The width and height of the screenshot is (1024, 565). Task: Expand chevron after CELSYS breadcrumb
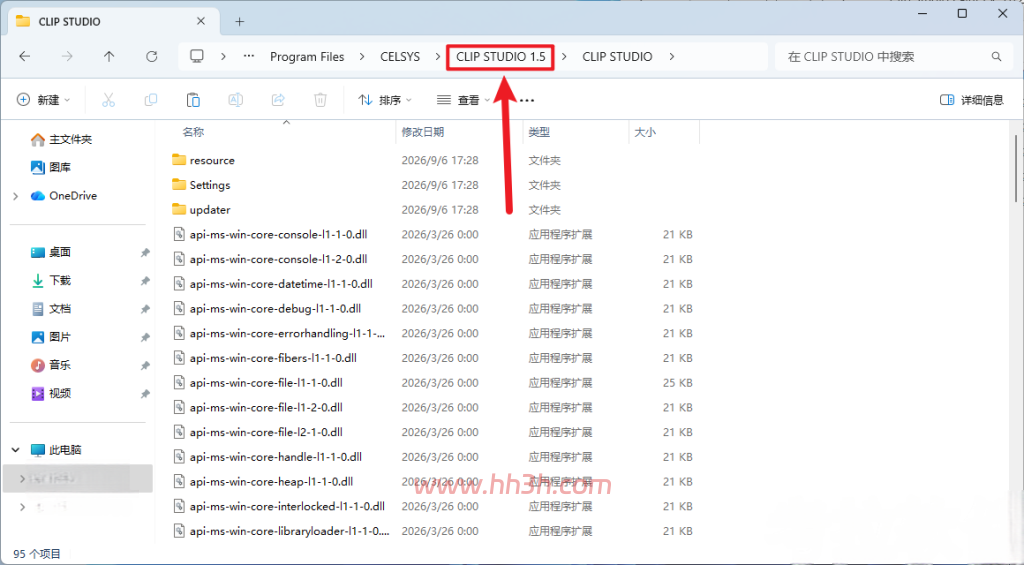pyautogui.click(x=437, y=57)
